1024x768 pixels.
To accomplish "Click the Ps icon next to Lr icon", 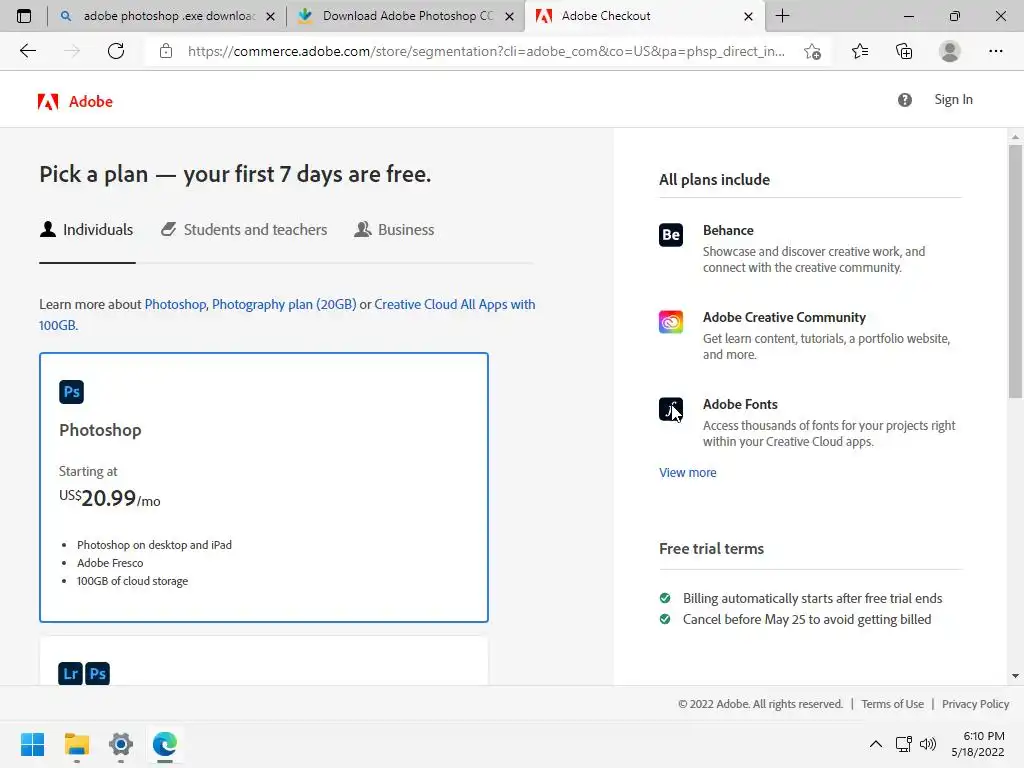I will (97, 673).
